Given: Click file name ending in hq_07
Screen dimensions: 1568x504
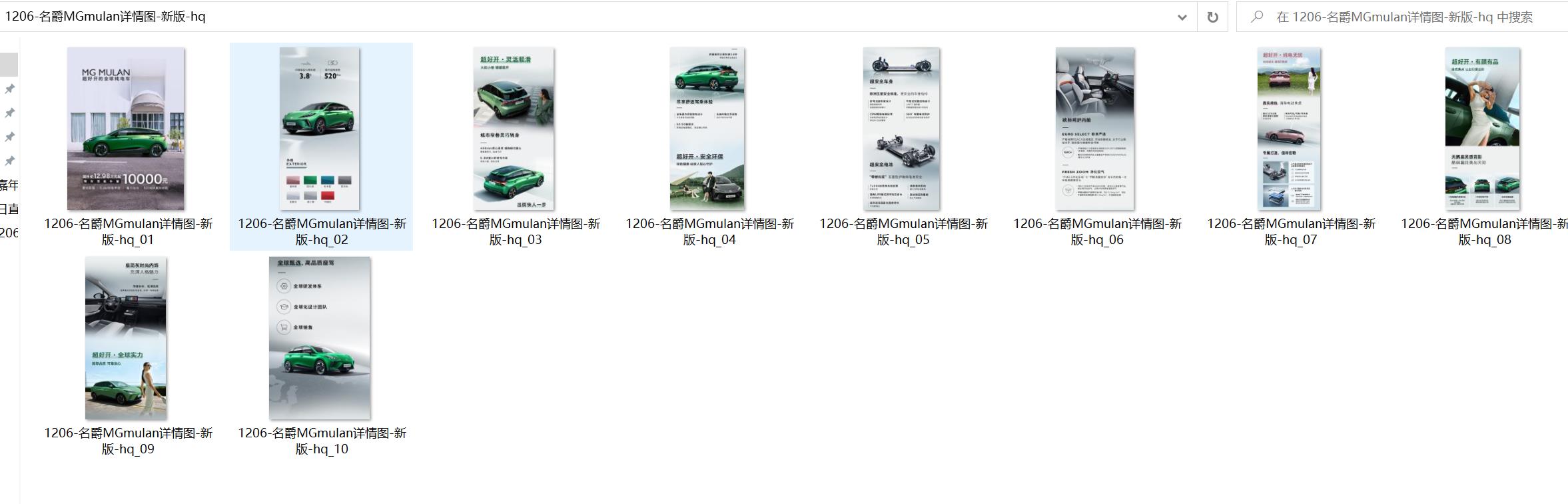Looking at the screenshot, I should point(1291,231).
